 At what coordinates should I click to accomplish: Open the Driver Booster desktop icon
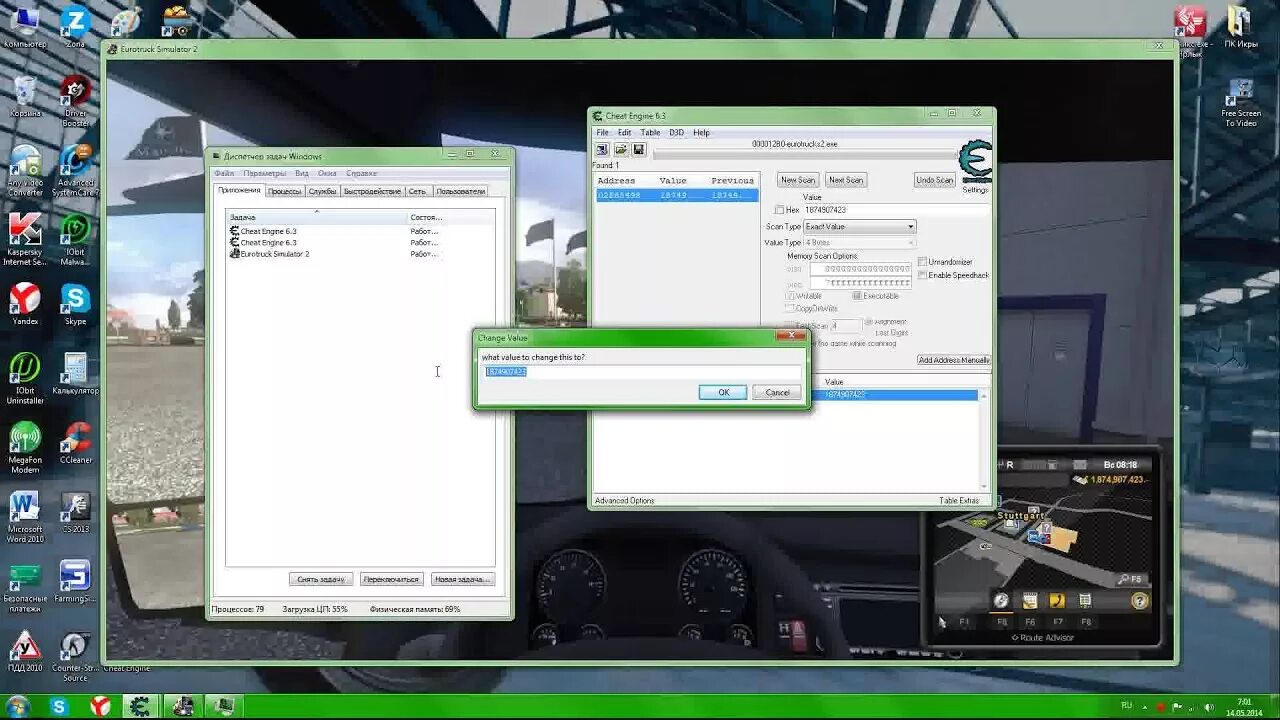pos(74,100)
